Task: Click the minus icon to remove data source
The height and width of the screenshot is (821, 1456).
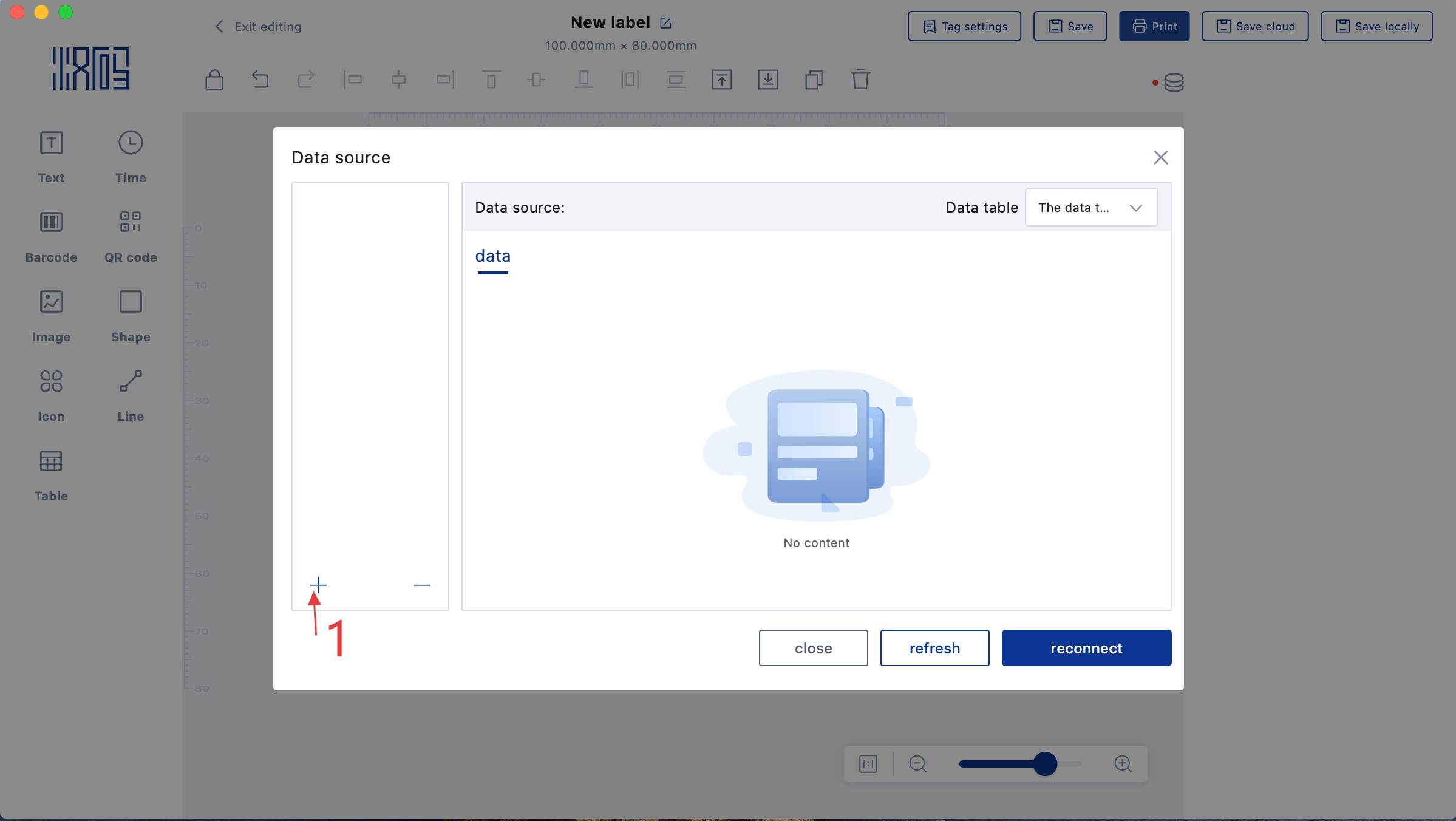Action: 422,585
